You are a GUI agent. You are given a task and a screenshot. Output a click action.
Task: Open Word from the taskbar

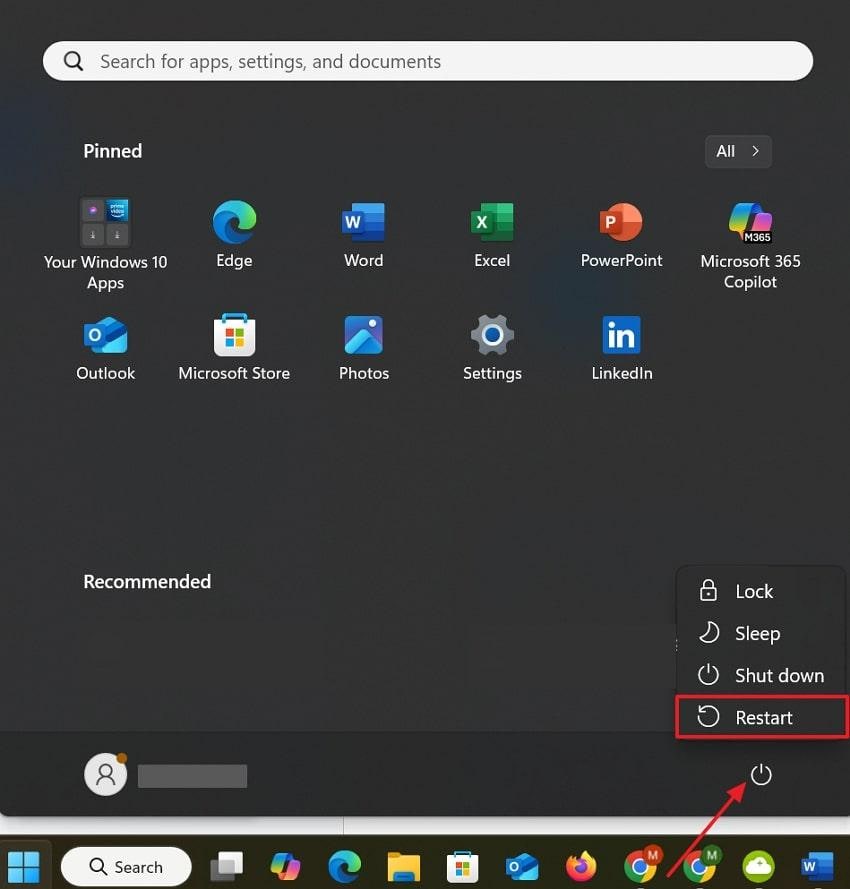(x=817, y=867)
